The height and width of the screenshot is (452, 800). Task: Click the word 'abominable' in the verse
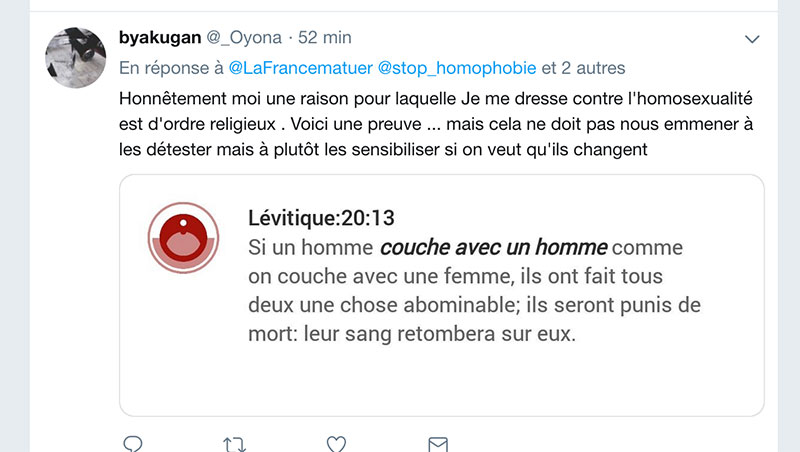point(498,304)
